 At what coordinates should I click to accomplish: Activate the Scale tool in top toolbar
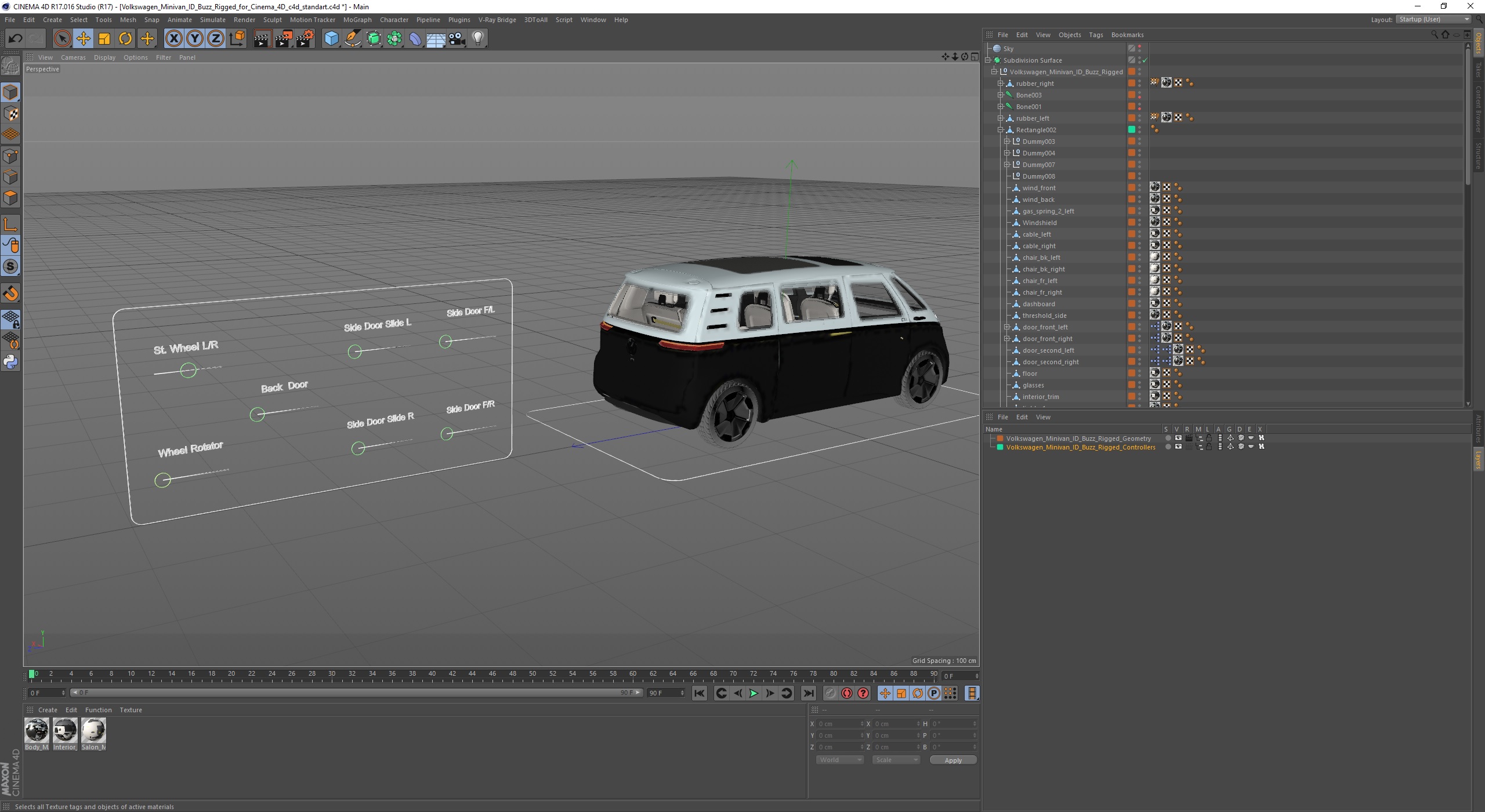104,39
